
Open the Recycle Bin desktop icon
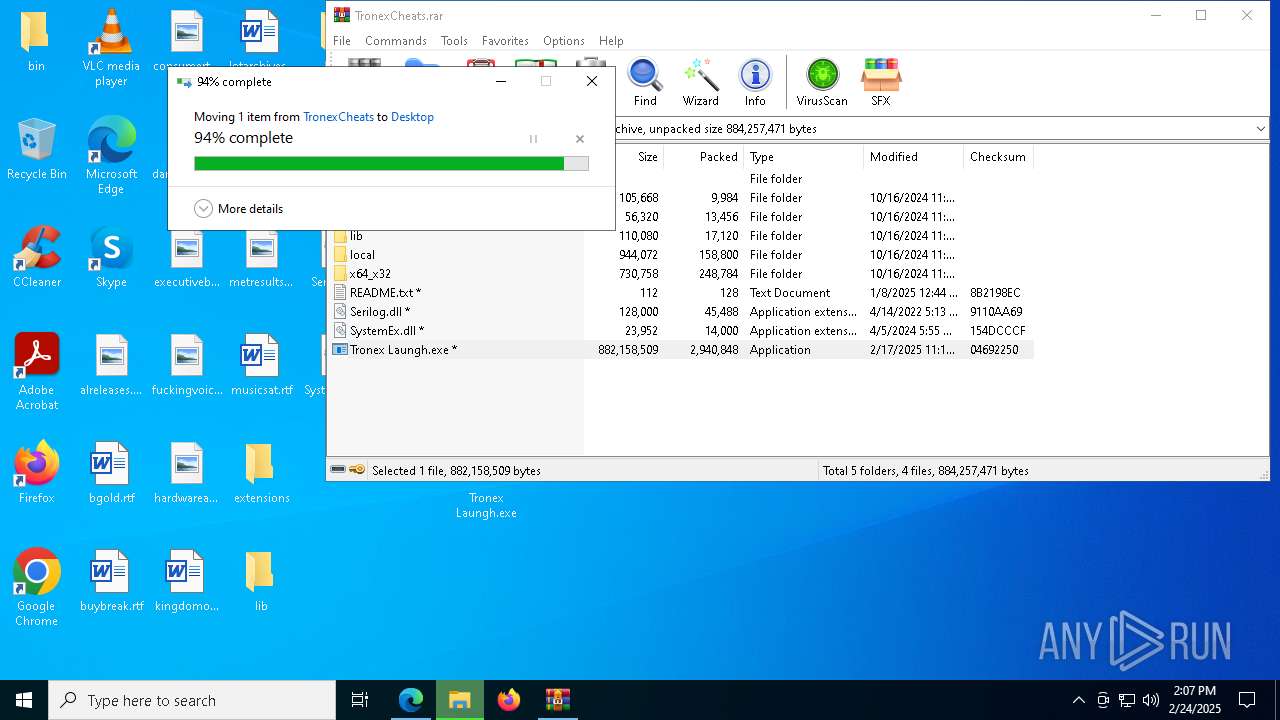[x=37, y=150]
